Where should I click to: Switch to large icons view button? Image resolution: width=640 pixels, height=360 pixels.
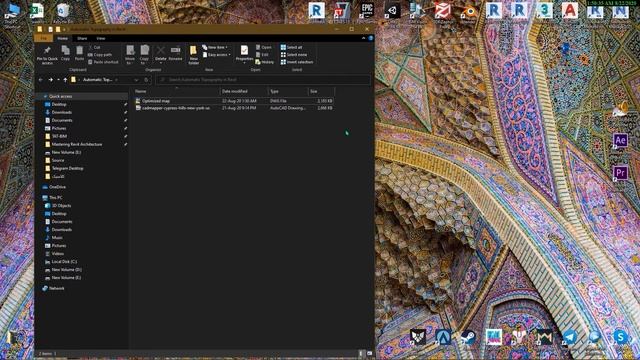coord(370,353)
